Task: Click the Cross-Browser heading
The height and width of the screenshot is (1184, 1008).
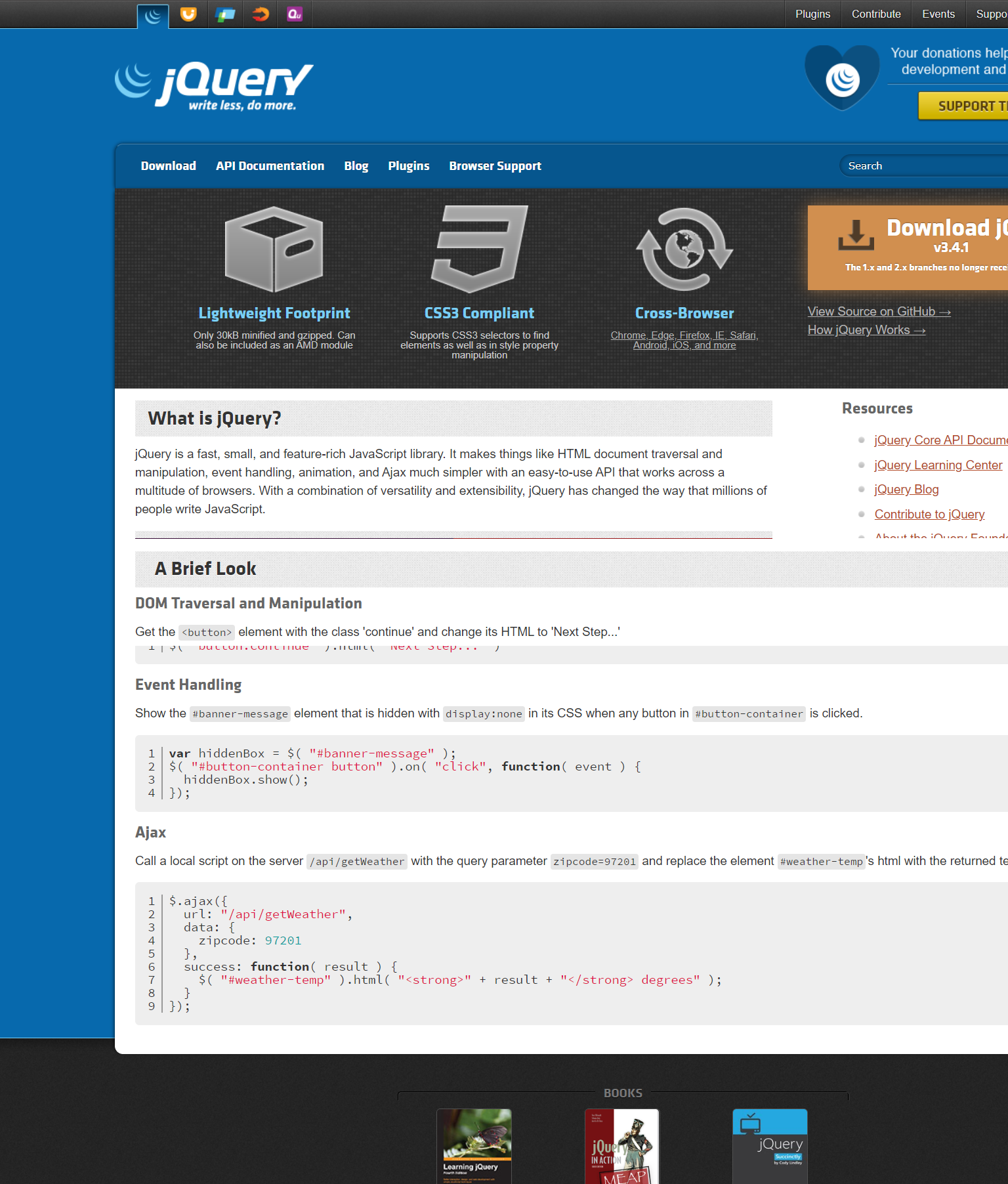Action: point(684,313)
